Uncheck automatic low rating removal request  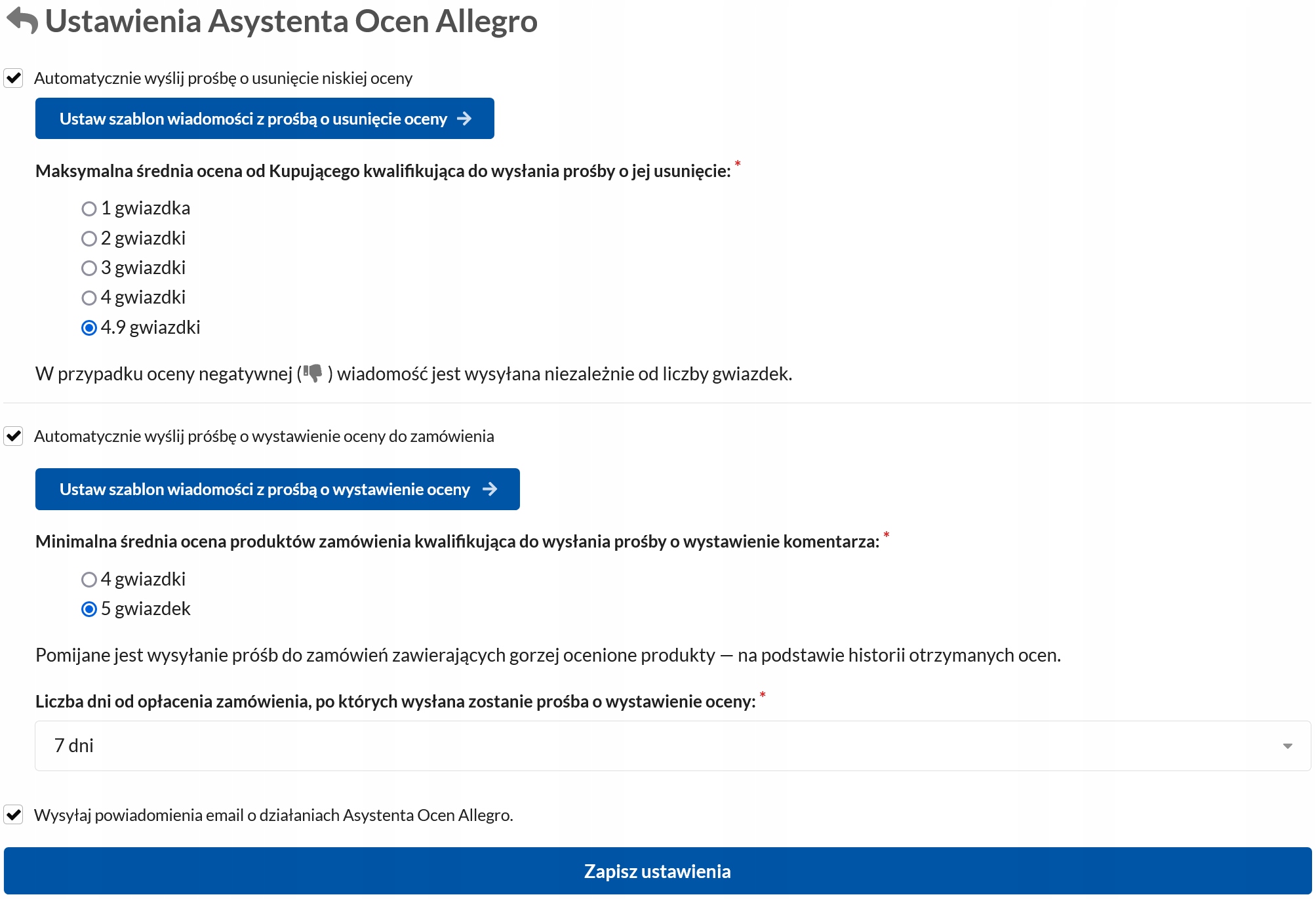pyautogui.click(x=14, y=78)
